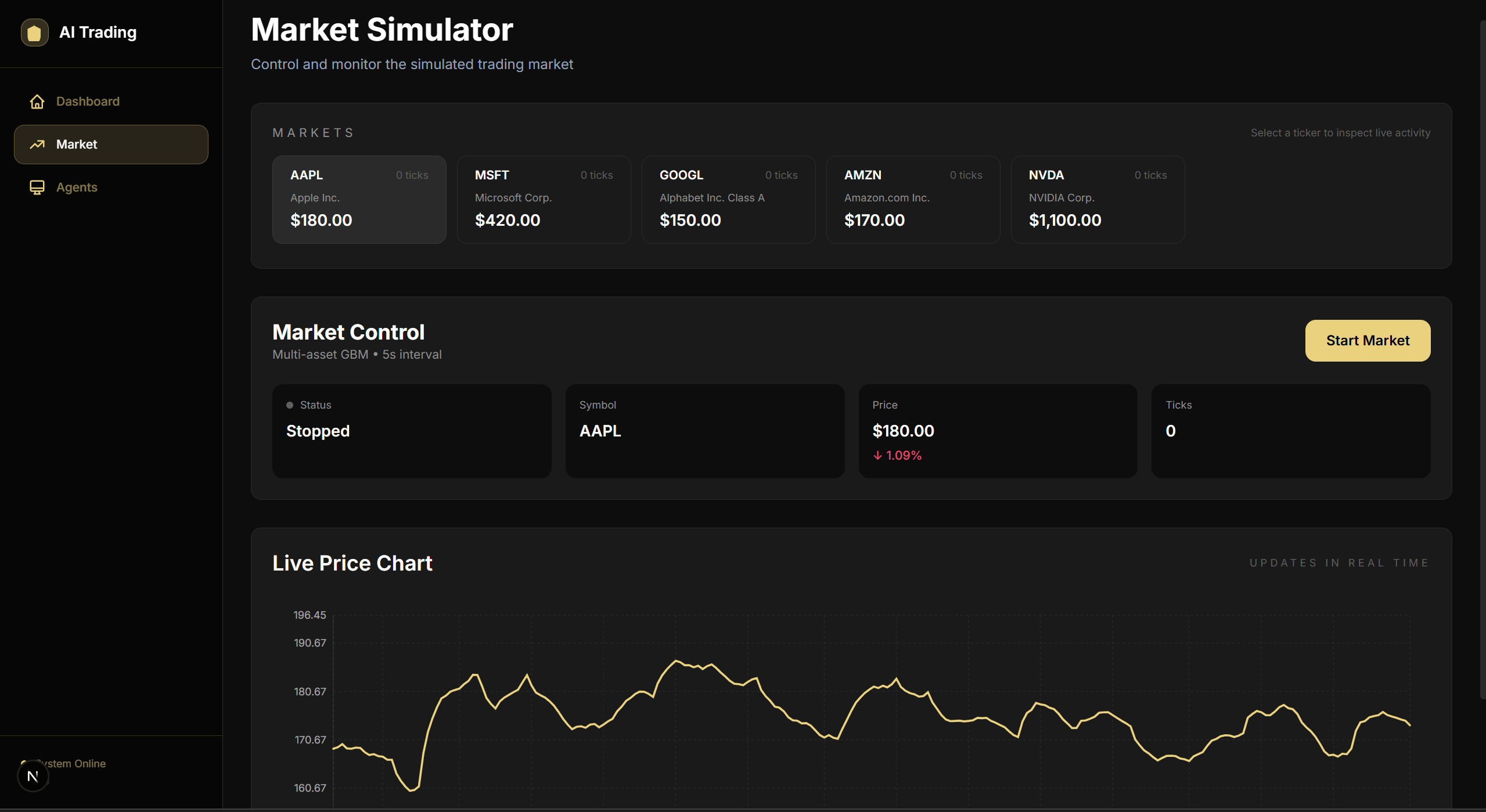1486x812 pixels.
Task: Select the AAPL ticker card
Action: pos(359,199)
